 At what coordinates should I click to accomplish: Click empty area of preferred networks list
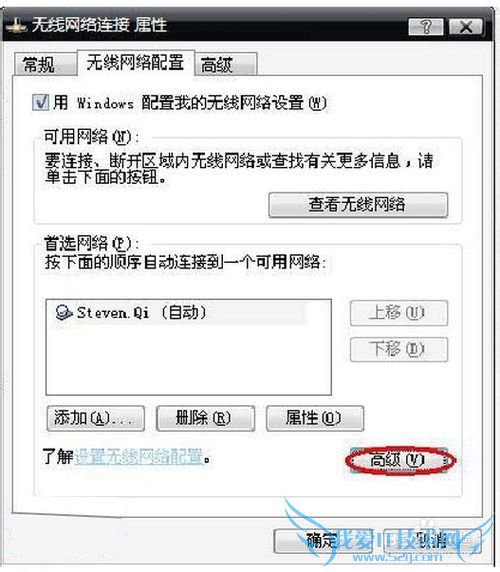pos(188,359)
